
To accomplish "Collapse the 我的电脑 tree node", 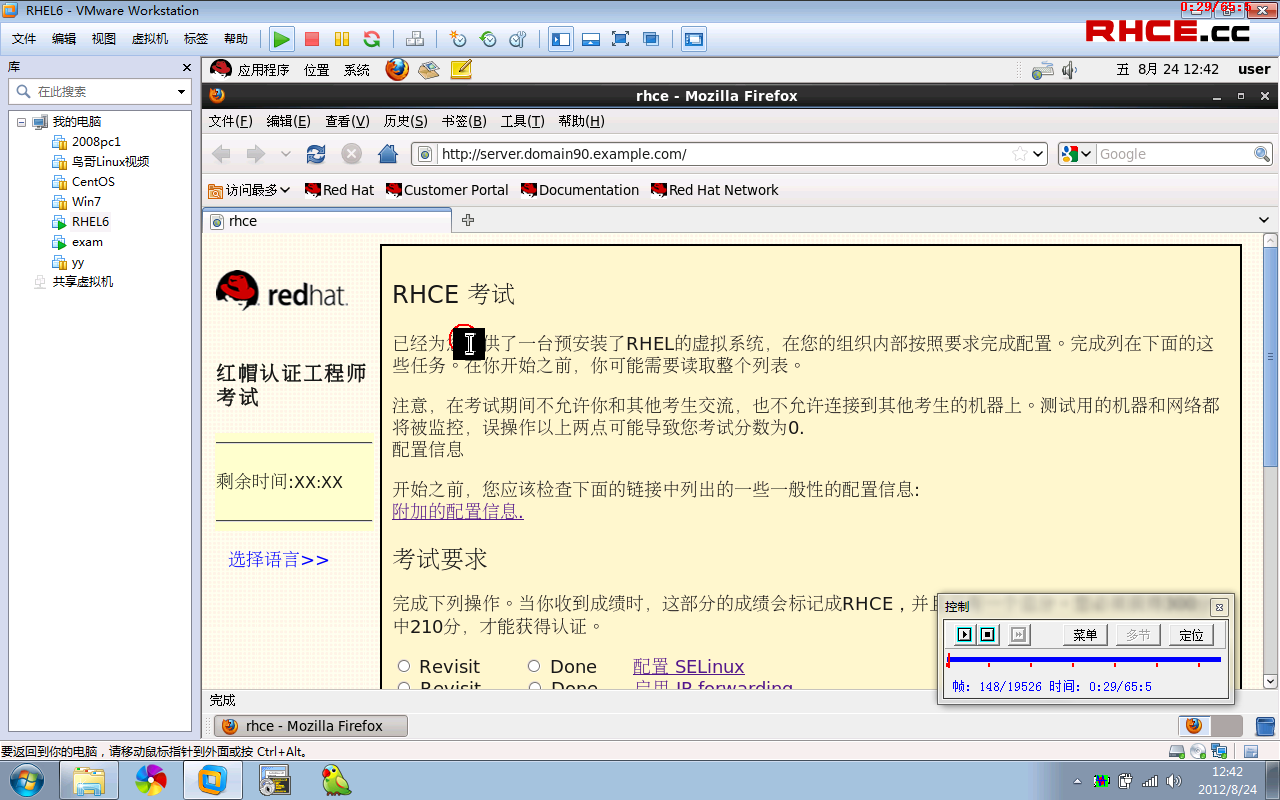I will pyautogui.click(x=21, y=122).
